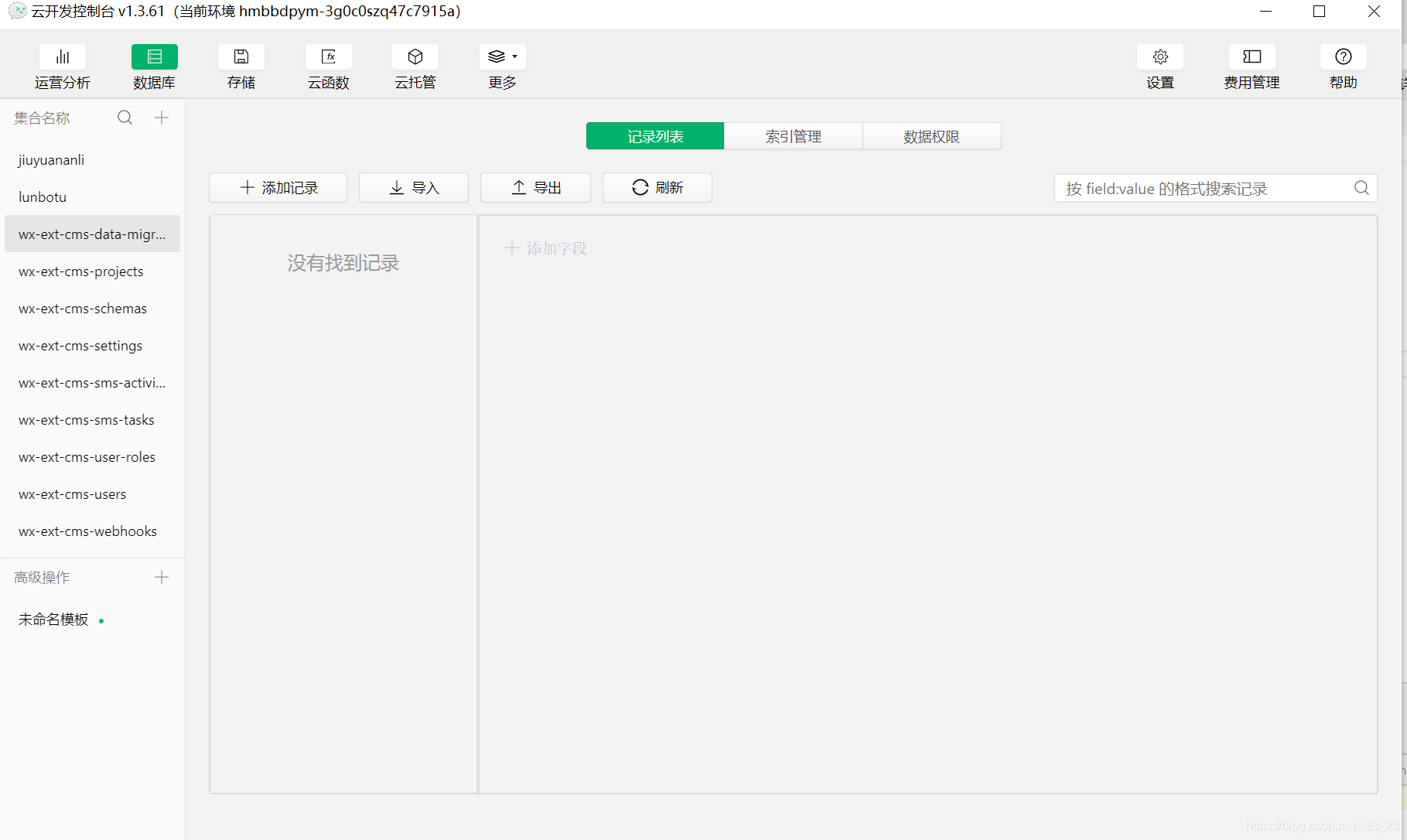Select the 数据库 icon in top toolbar
This screenshot has height=840, width=1407.
[154, 66]
